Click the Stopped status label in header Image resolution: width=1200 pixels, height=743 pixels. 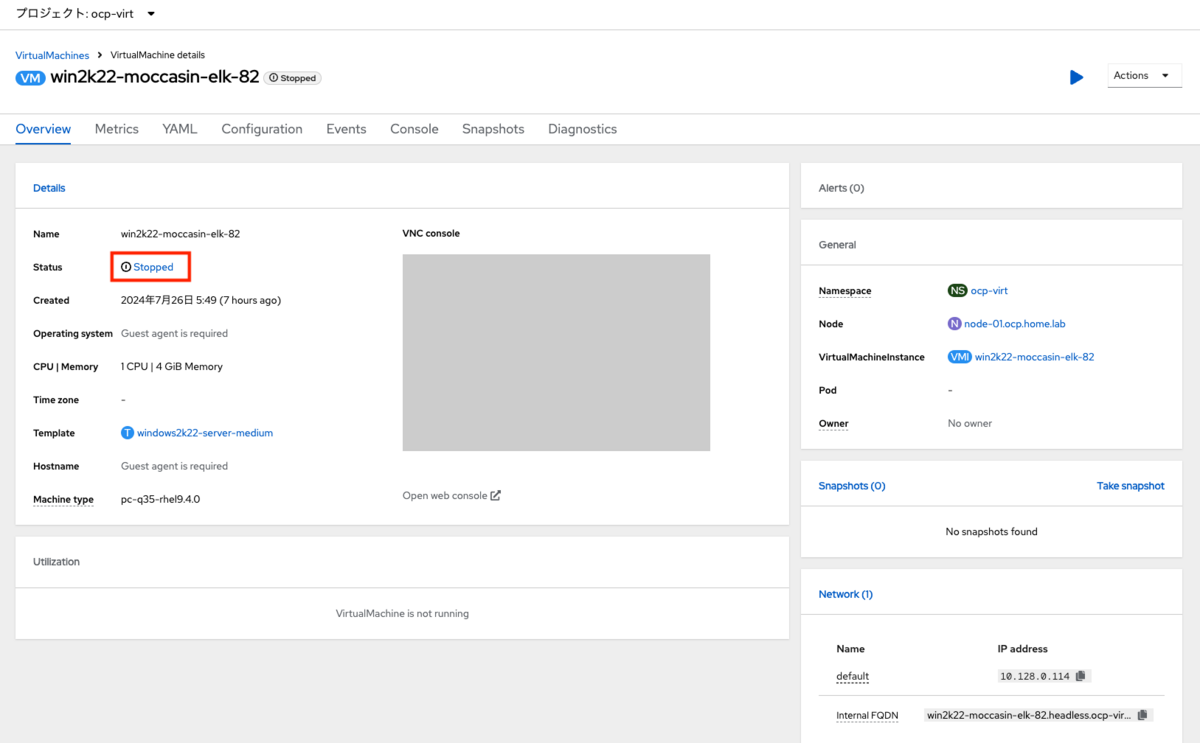pyautogui.click(x=293, y=78)
